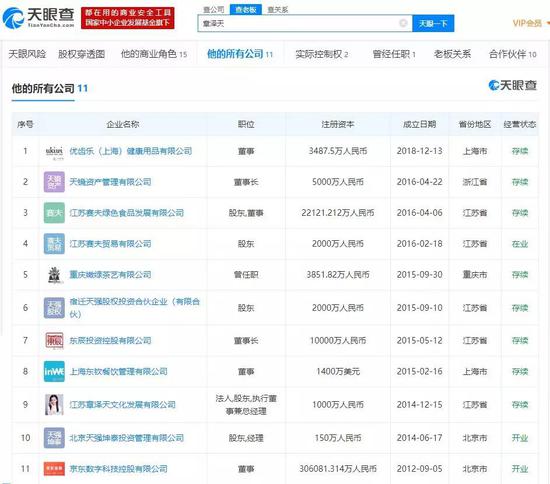Viewport: 550px width, 484px height.
Task: Clear the search box with the X icon
Action: tap(403, 23)
